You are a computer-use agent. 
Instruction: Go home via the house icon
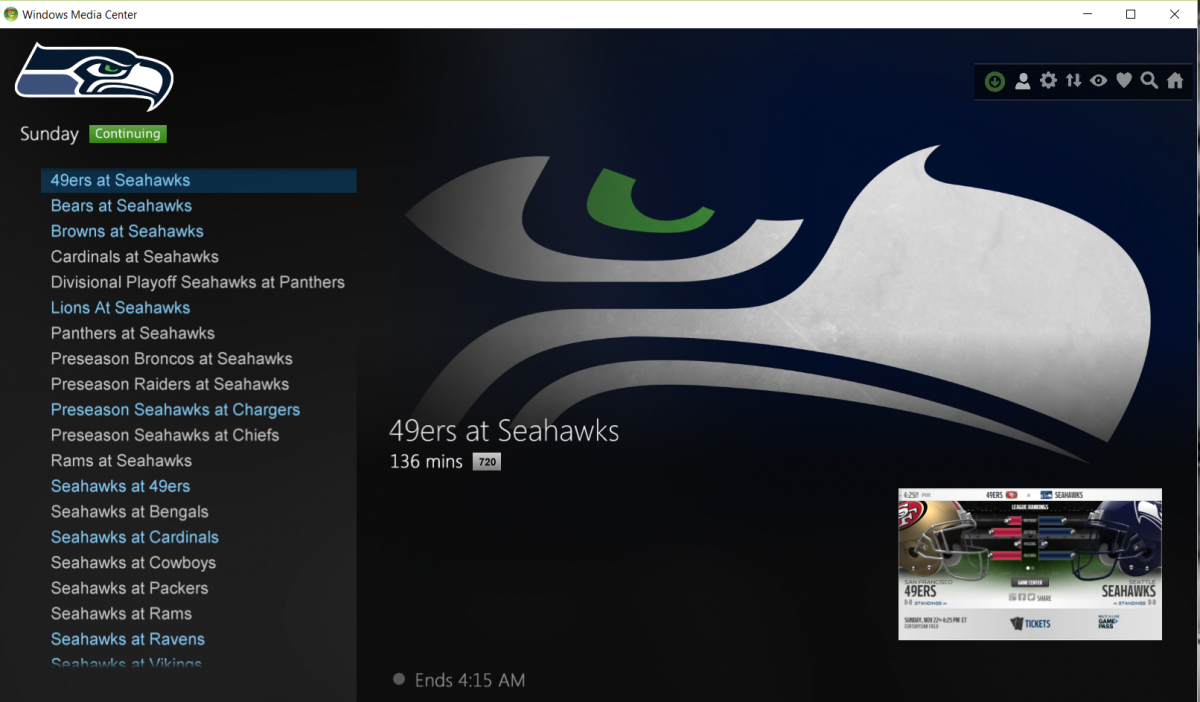(1175, 81)
